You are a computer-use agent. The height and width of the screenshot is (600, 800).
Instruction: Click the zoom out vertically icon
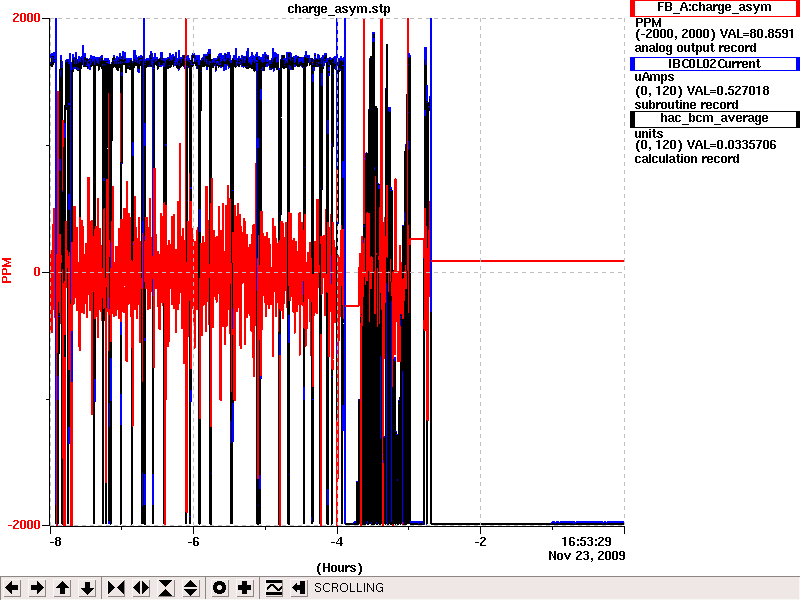[191, 588]
